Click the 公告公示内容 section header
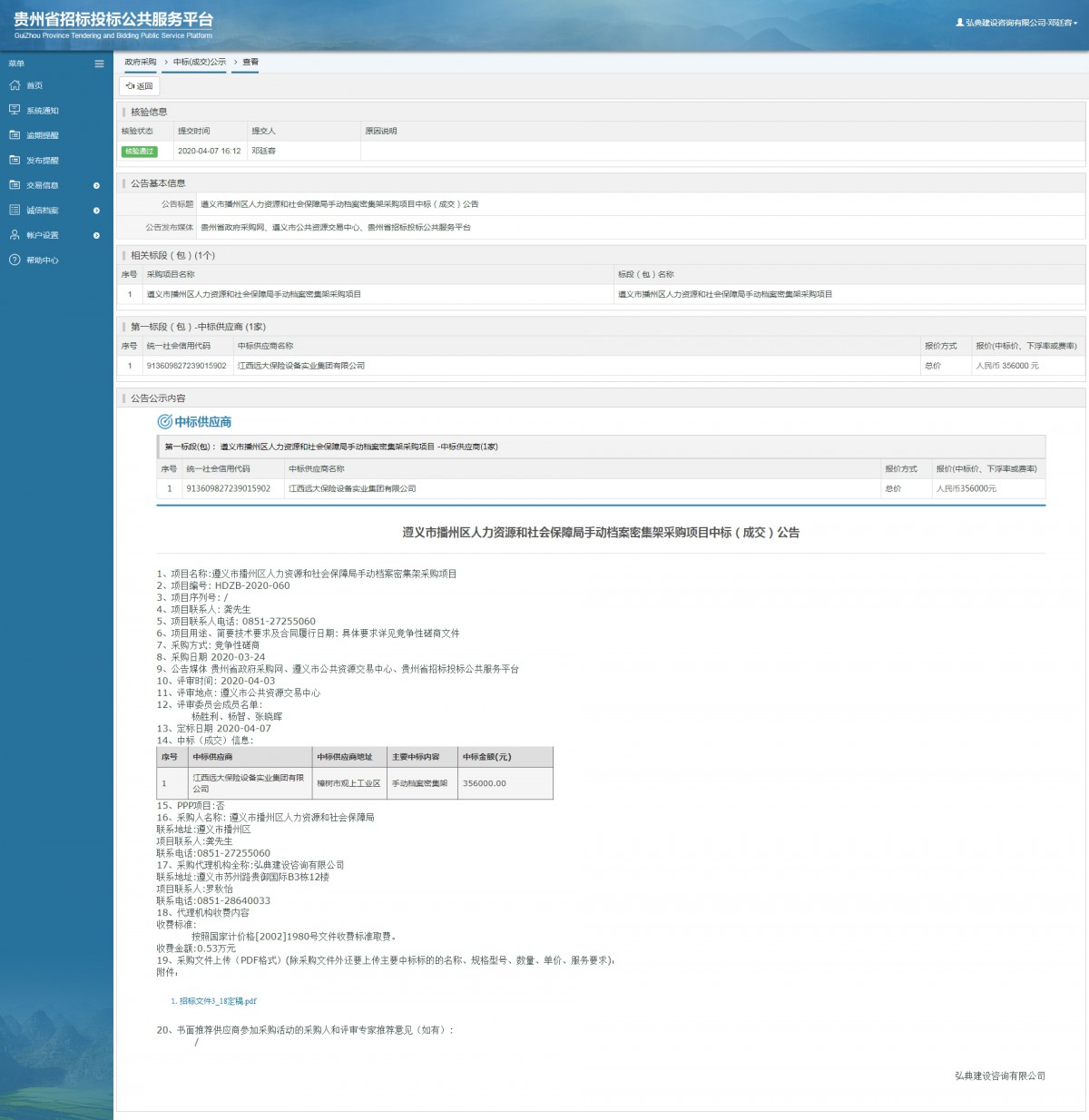Image resolution: width=1089 pixels, height=1120 pixels. [158, 398]
